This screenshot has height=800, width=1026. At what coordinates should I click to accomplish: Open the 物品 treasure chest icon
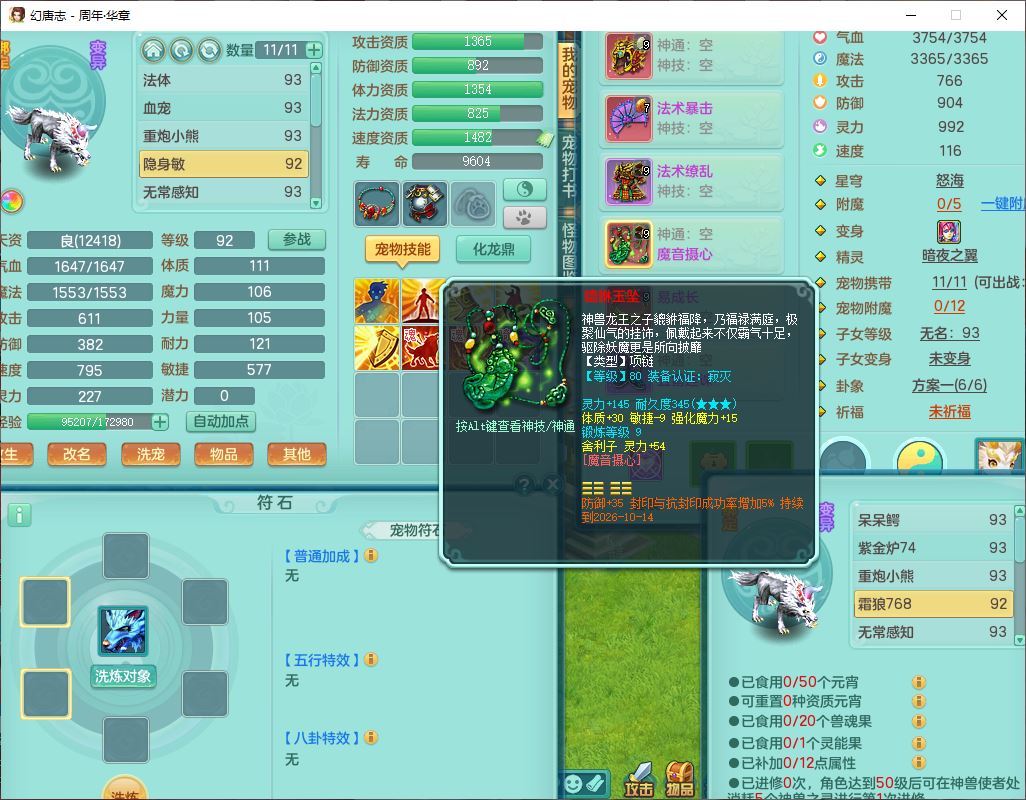[x=679, y=780]
